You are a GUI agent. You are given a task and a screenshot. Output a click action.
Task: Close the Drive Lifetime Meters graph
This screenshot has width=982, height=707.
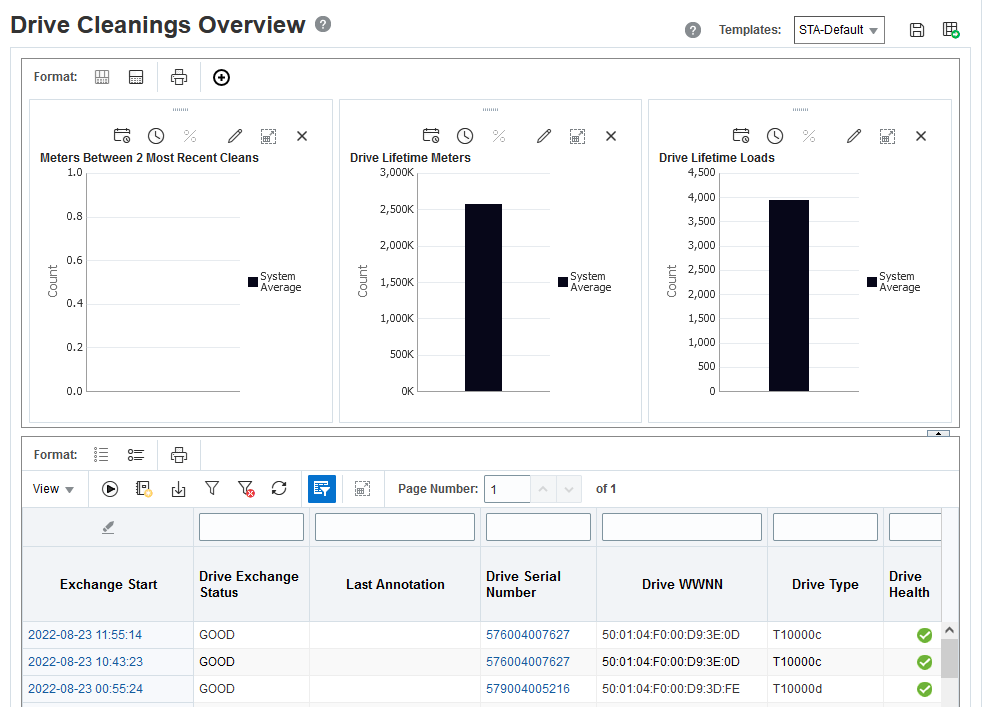(x=611, y=136)
